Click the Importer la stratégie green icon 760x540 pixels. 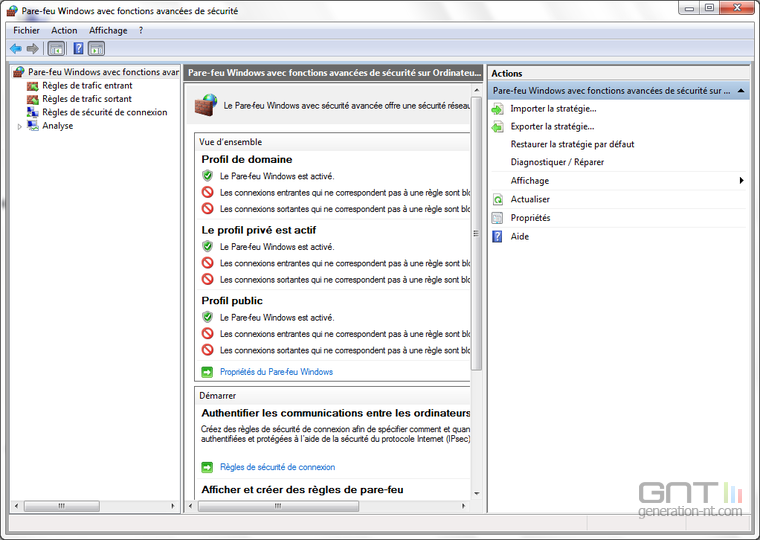pyautogui.click(x=497, y=109)
